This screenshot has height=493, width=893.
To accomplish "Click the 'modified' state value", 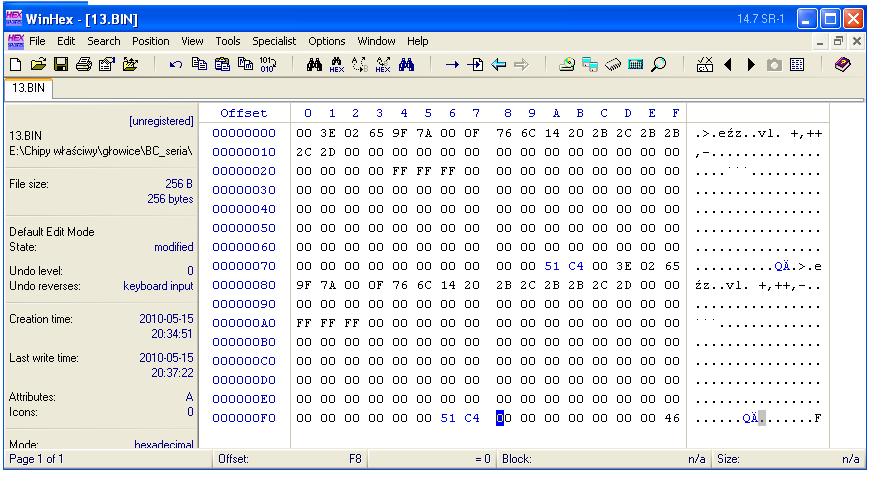I will [x=174, y=247].
